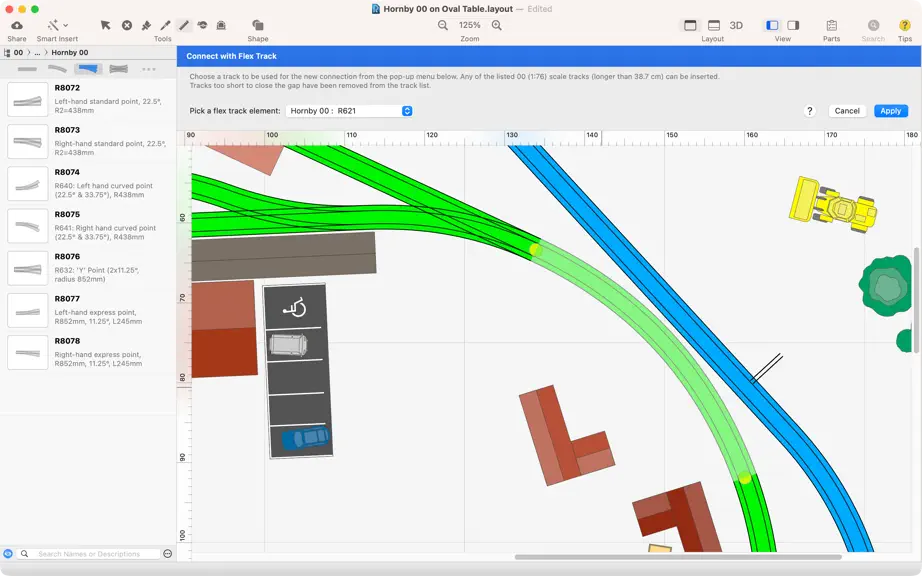The width and height of the screenshot is (922, 576).
Task: Open the Parts list
Action: coord(831,25)
